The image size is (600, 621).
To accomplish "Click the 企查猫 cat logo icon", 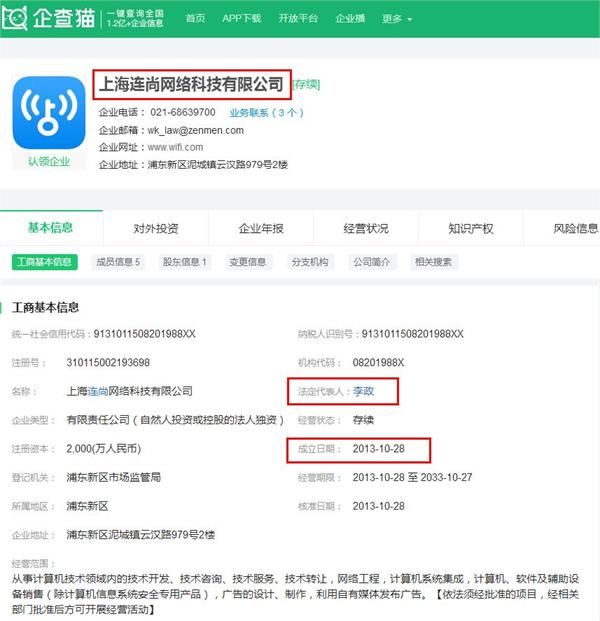I will [15, 18].
